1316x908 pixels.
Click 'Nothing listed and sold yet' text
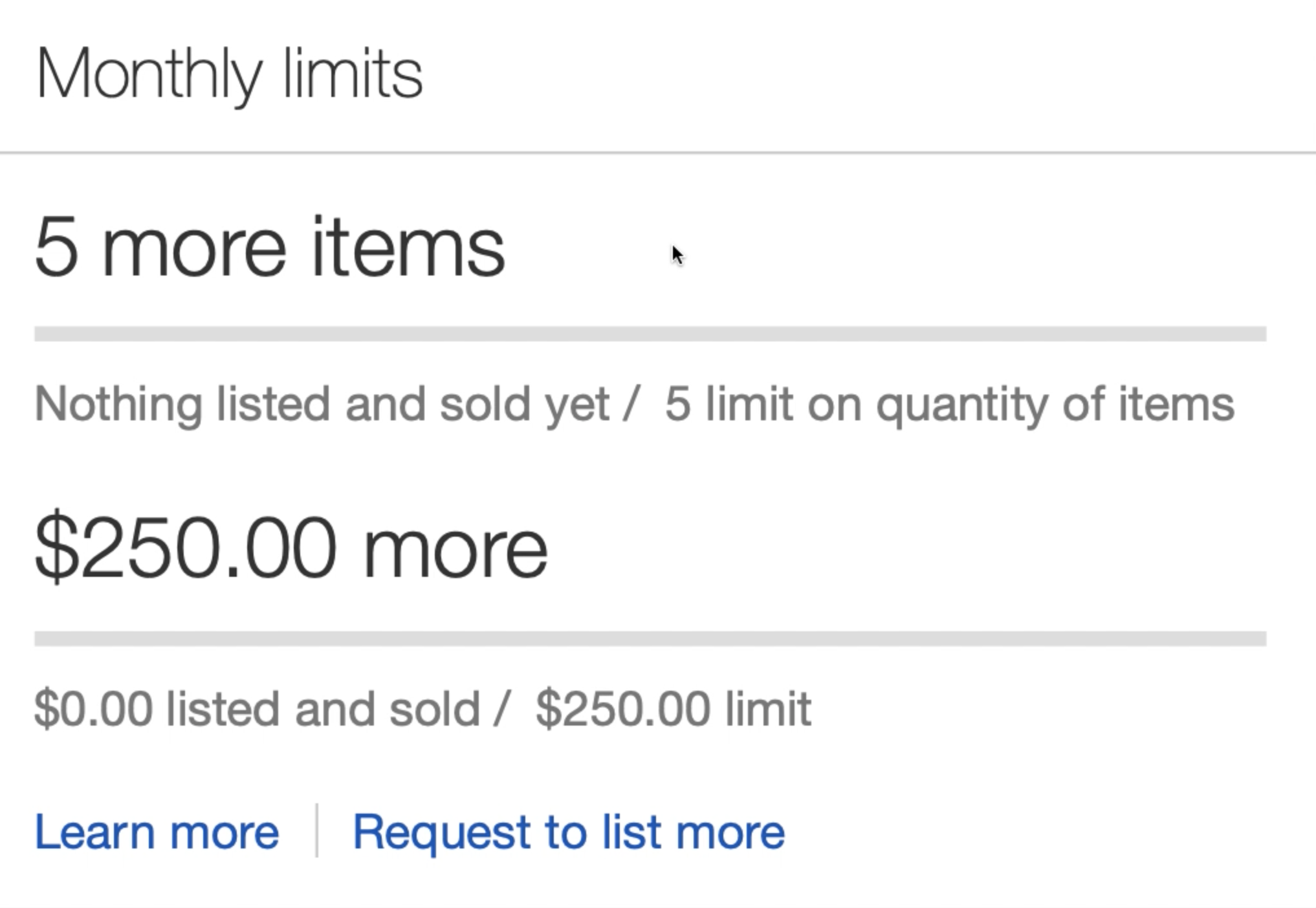pyautogui.click(x=322, y=405)
